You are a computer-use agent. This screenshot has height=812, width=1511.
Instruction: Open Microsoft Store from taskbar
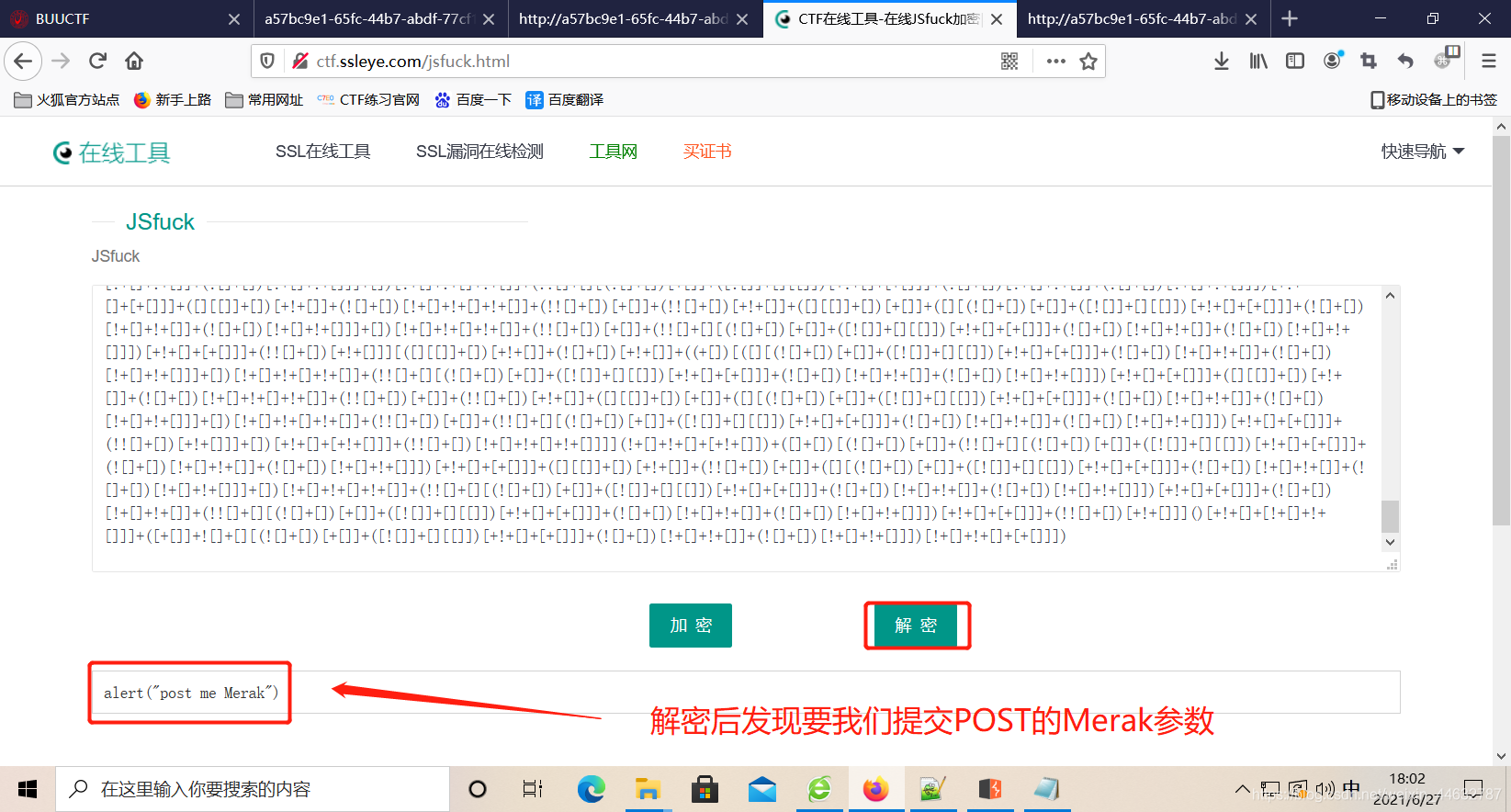coord(705,789)
